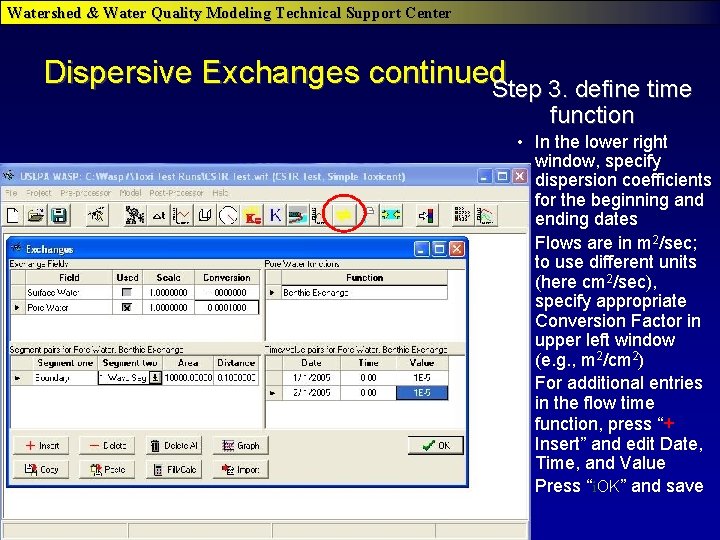
Task: Click the Time cell in the 2/1/2005 row
Action: tap(368, 393)
